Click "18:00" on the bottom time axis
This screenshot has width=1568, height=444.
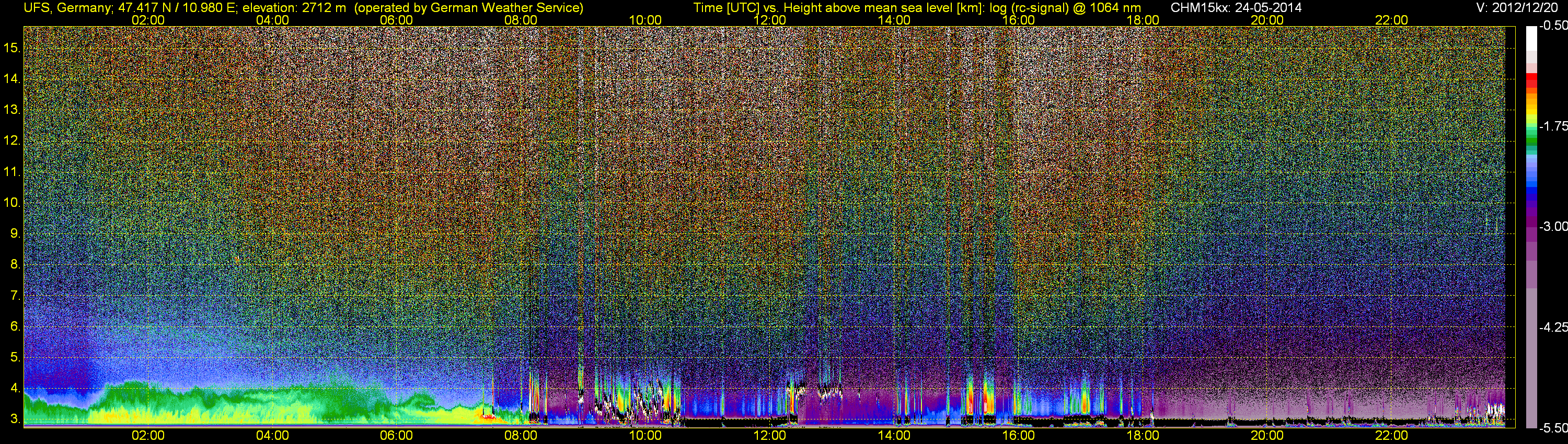tap(1143, 436)
